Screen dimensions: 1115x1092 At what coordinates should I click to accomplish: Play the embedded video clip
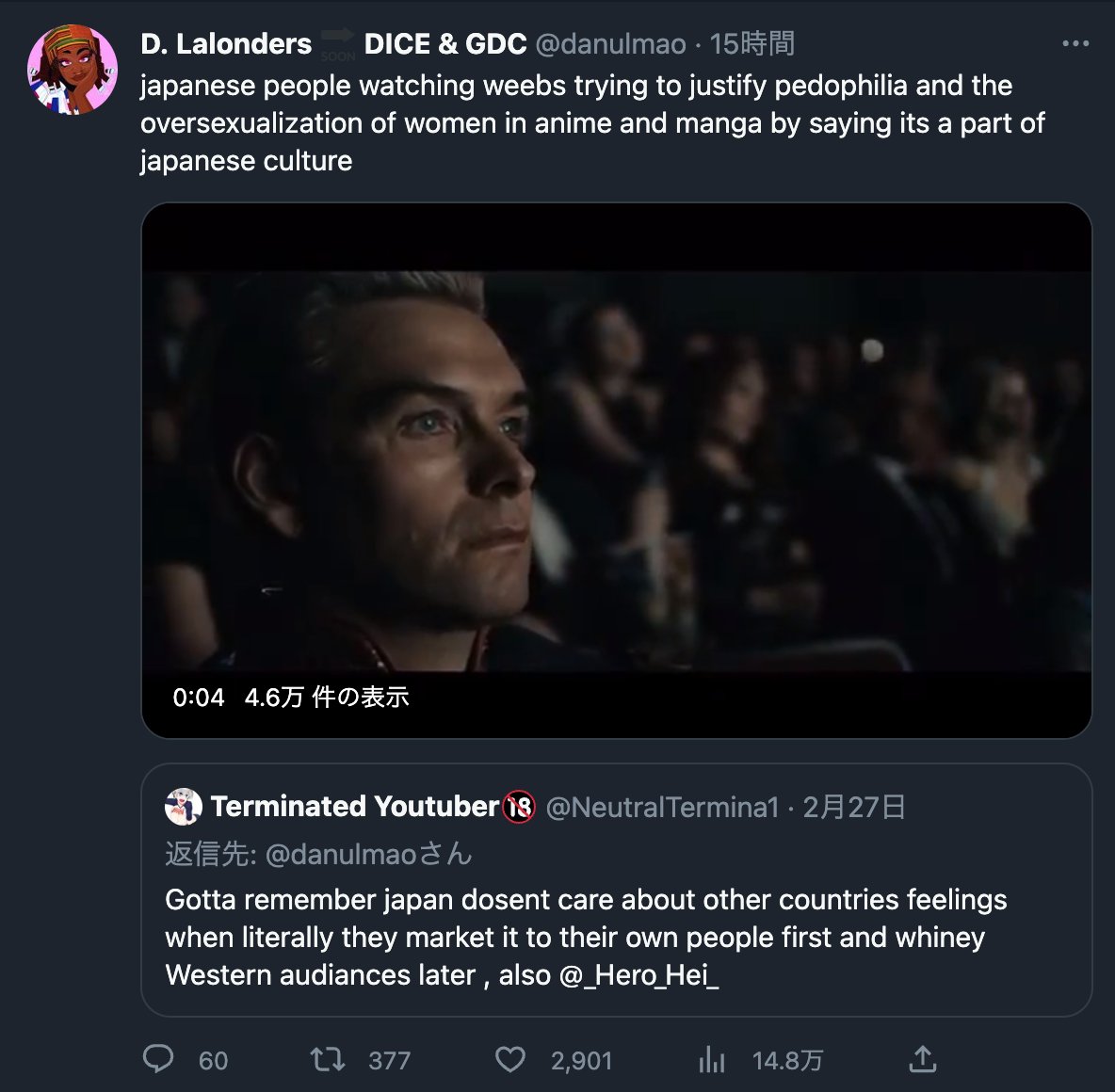coord(616,471)
